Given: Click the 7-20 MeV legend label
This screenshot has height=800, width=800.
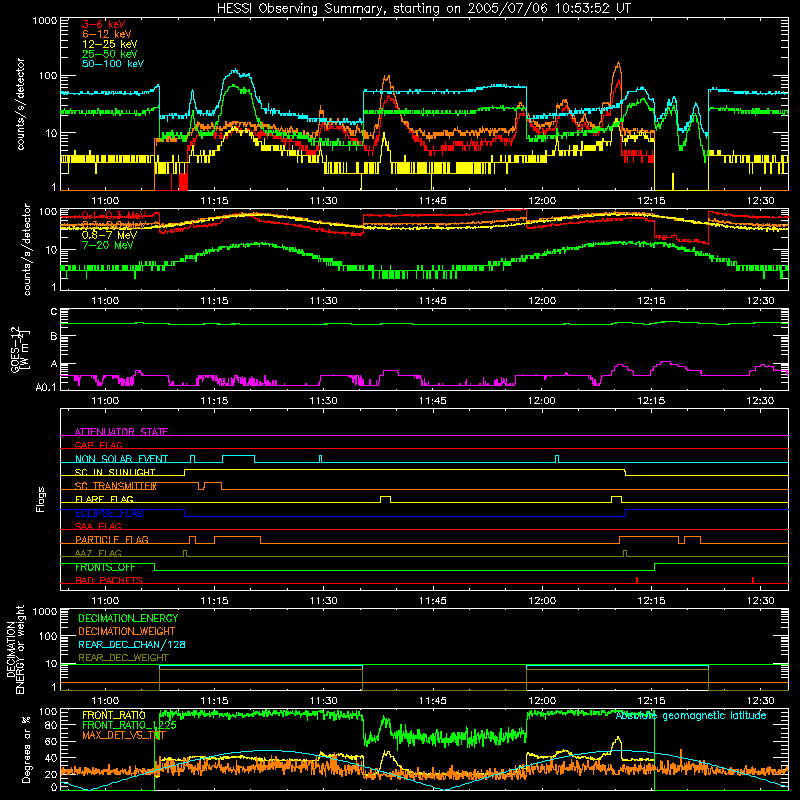Looking at the screenshot, I should (x=108, y=245).
